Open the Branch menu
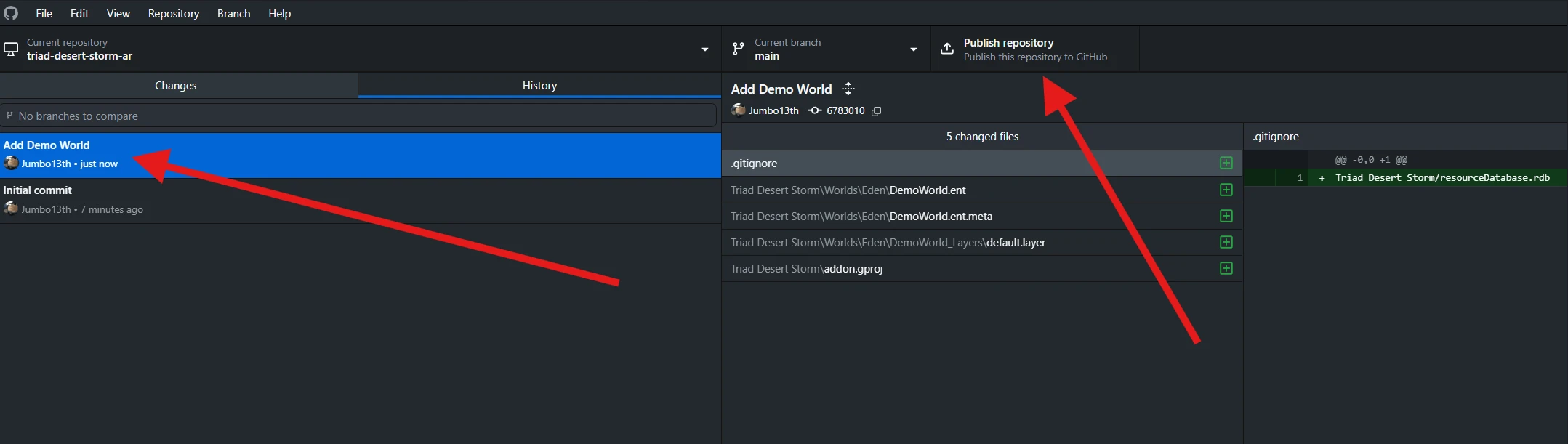1568x444 pixels. [x=233, y=13]
